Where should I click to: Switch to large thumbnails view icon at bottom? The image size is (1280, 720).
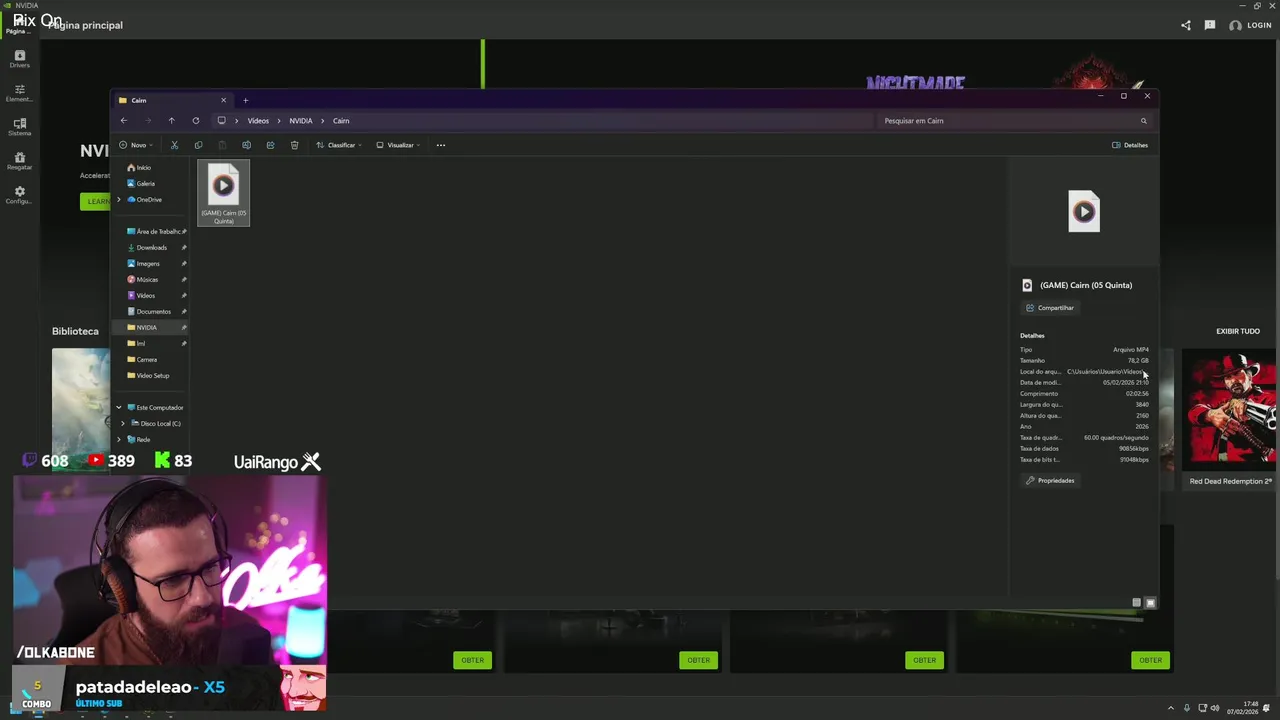(1150, 603)
